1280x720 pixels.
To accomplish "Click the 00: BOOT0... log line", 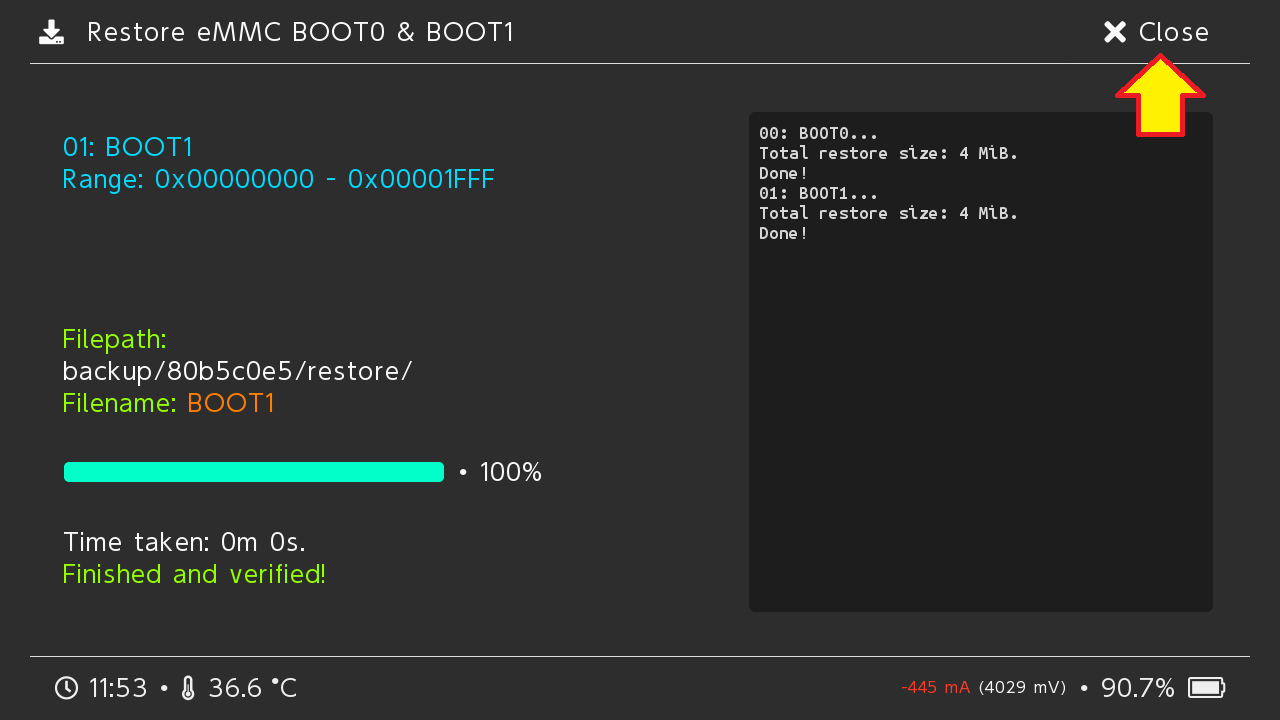I will click(818, 133).
